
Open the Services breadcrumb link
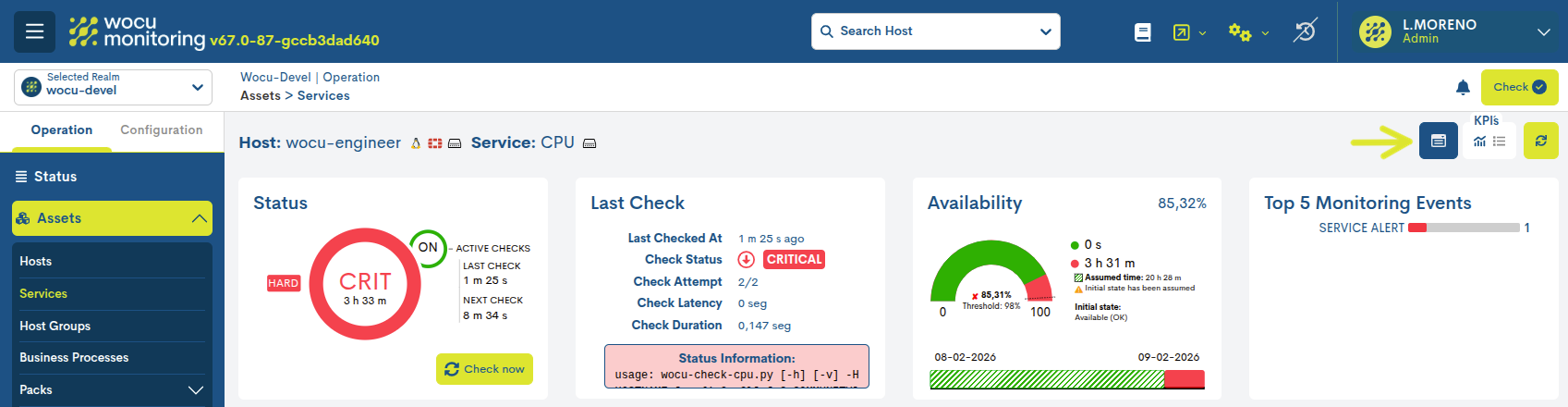point(323,96)
